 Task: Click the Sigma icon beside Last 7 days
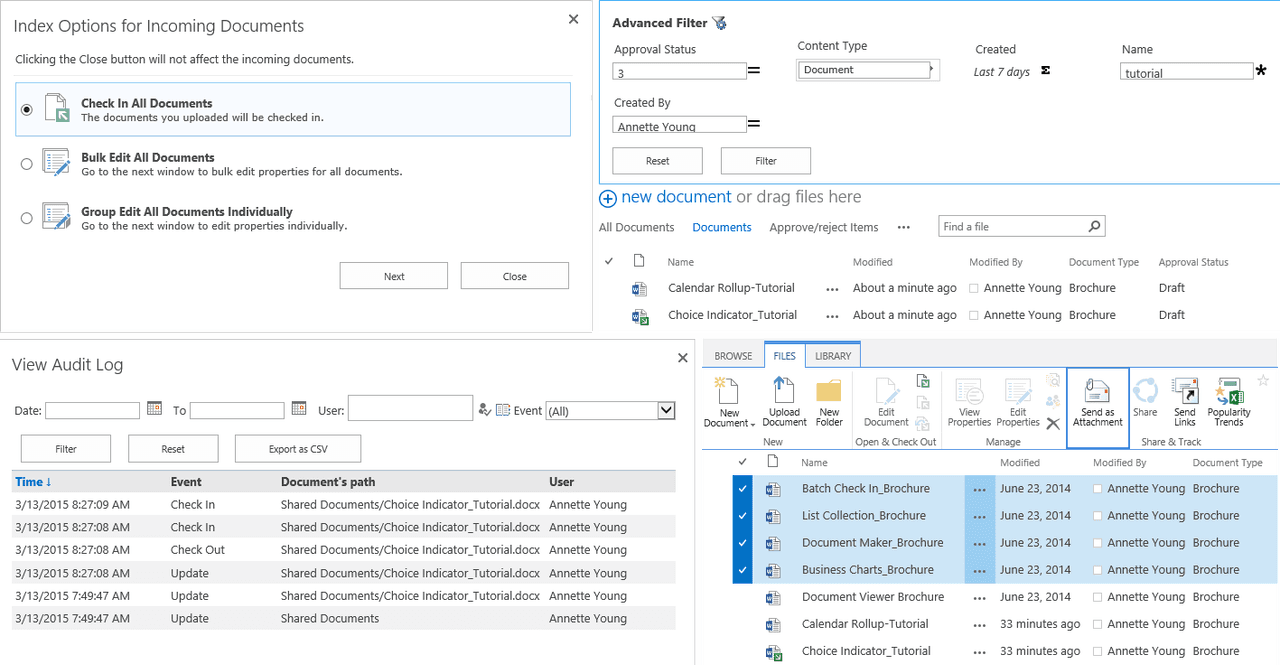pos(1046,71)
